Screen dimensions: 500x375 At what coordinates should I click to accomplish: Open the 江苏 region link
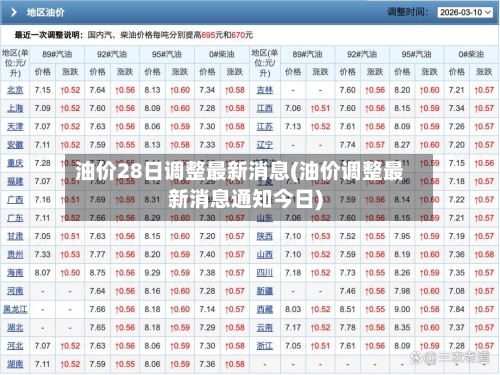265,127
